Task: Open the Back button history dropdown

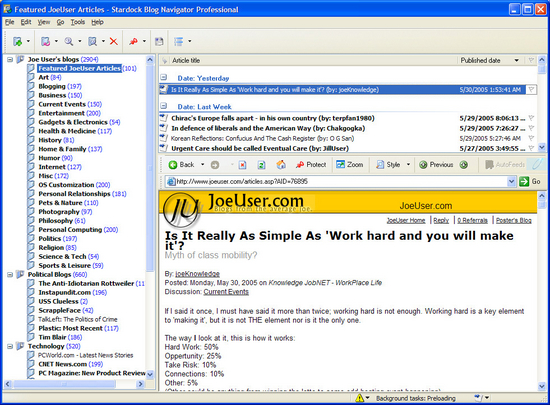Action: [202, 164]
